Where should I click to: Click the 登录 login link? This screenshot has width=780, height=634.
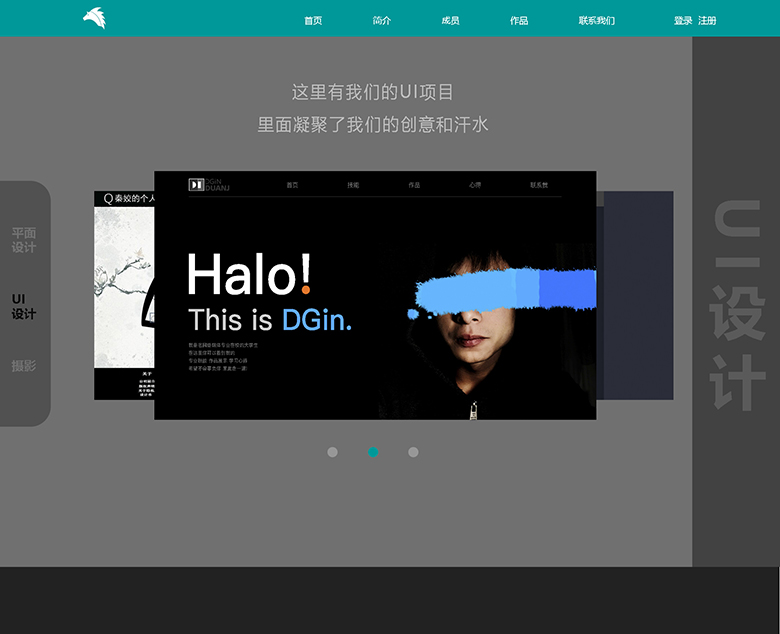(683, 20)
